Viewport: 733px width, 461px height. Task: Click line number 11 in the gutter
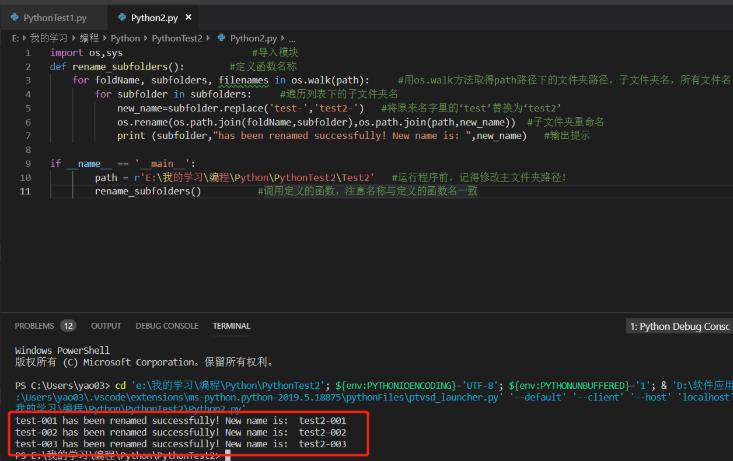click(25, 191)
